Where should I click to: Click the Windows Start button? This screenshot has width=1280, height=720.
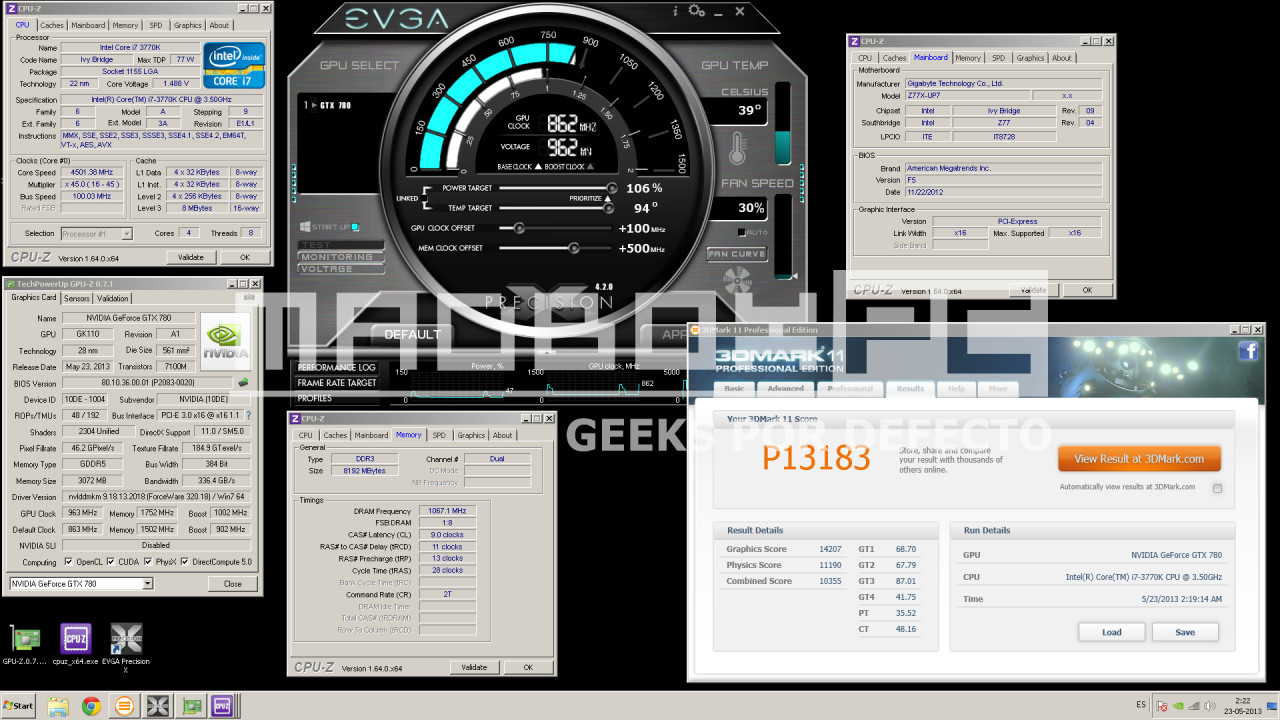(19, 706)
